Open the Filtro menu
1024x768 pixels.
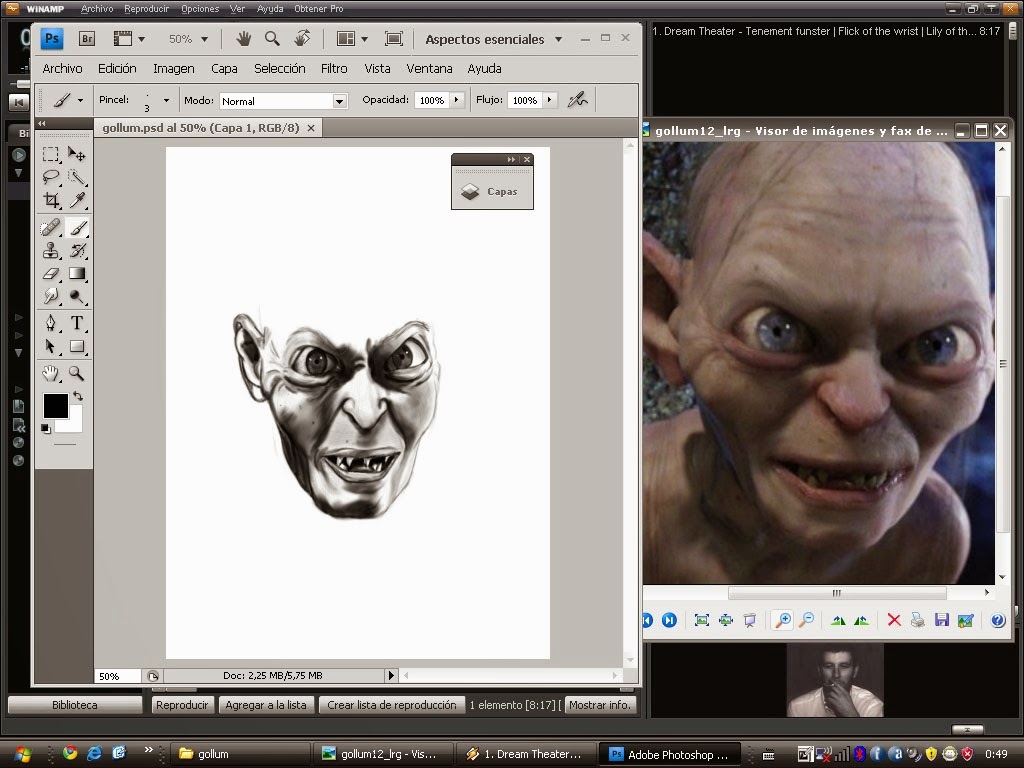(334, 69)
